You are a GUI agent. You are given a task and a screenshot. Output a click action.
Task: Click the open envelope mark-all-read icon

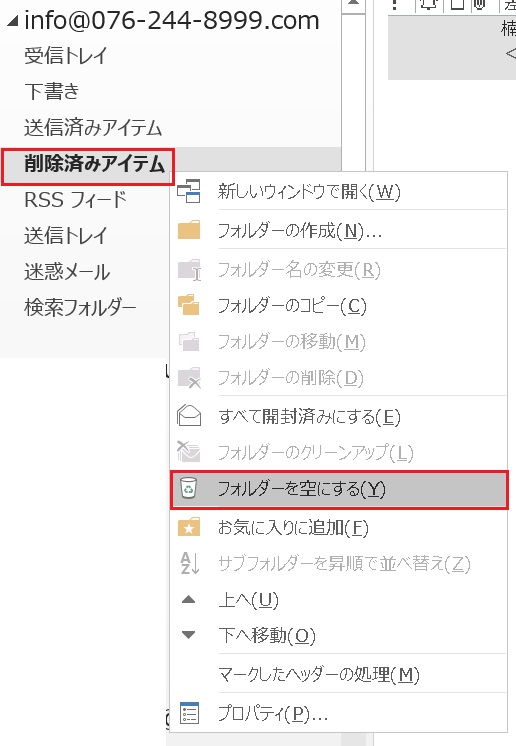pyautogui.click(x=189, y=415)
